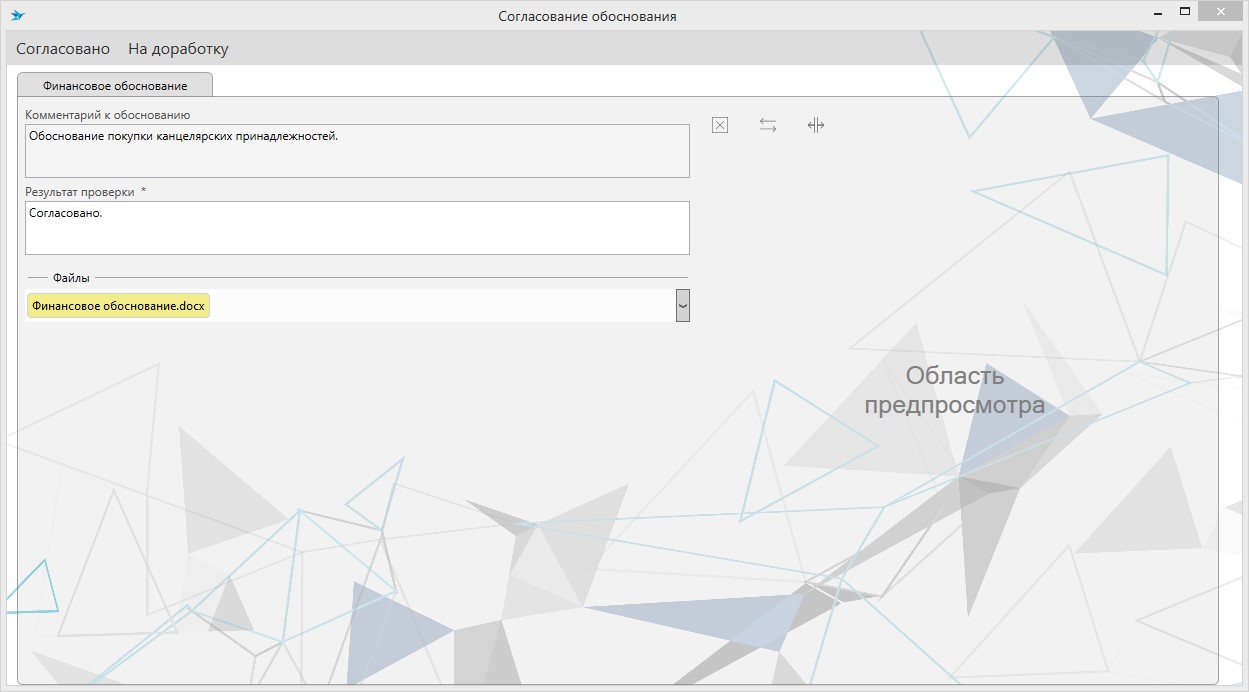Screen dimensions: 1249x692
Task: Close the Согласование обоснования window
Action: tap(1224, 13)
